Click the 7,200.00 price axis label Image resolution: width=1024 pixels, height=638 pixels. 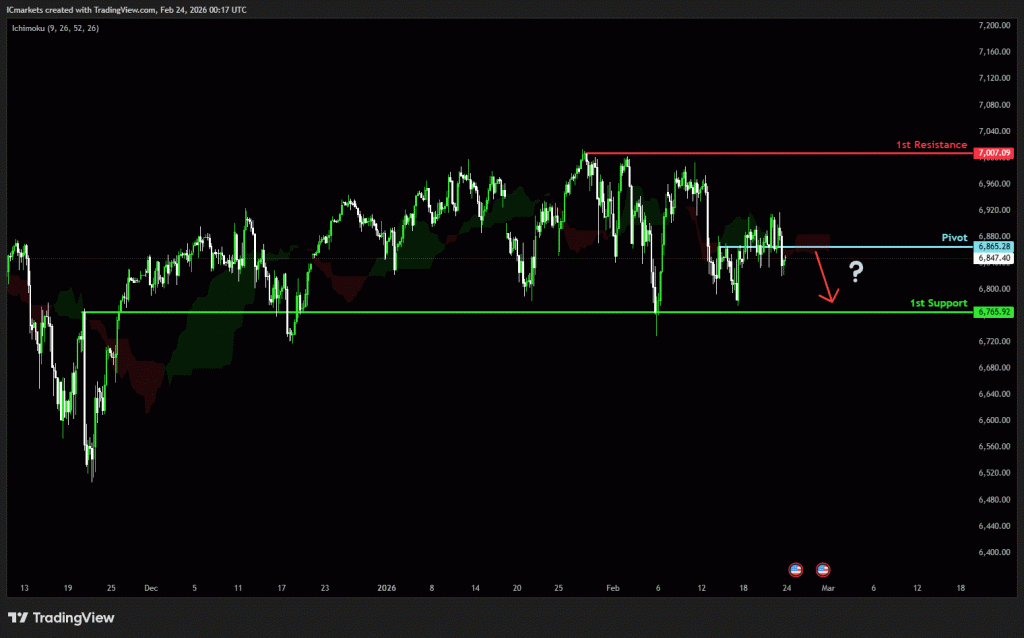pyautogui.click(x=997, y=24)
